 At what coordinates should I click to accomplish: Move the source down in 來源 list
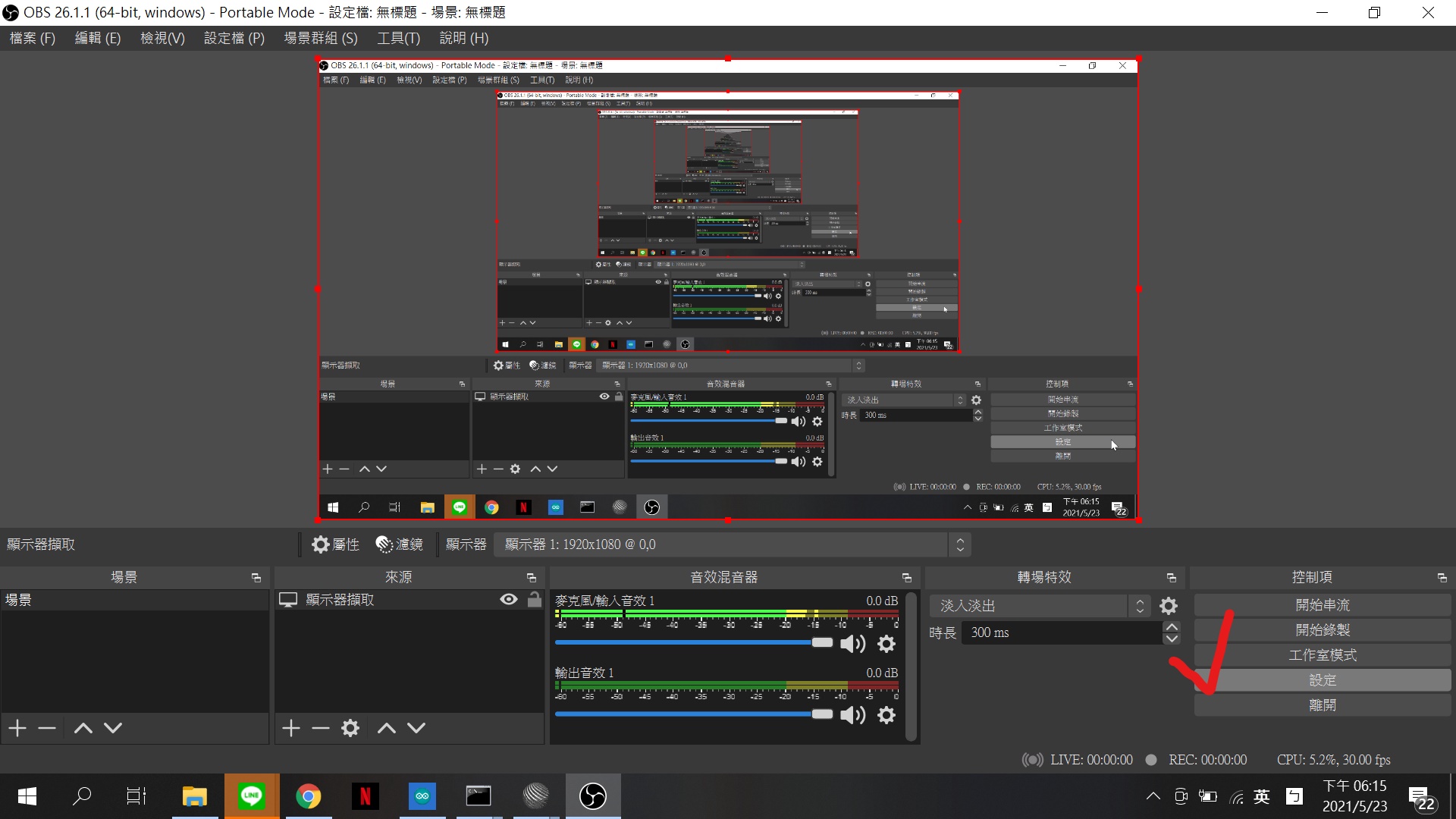coord(416,729)
